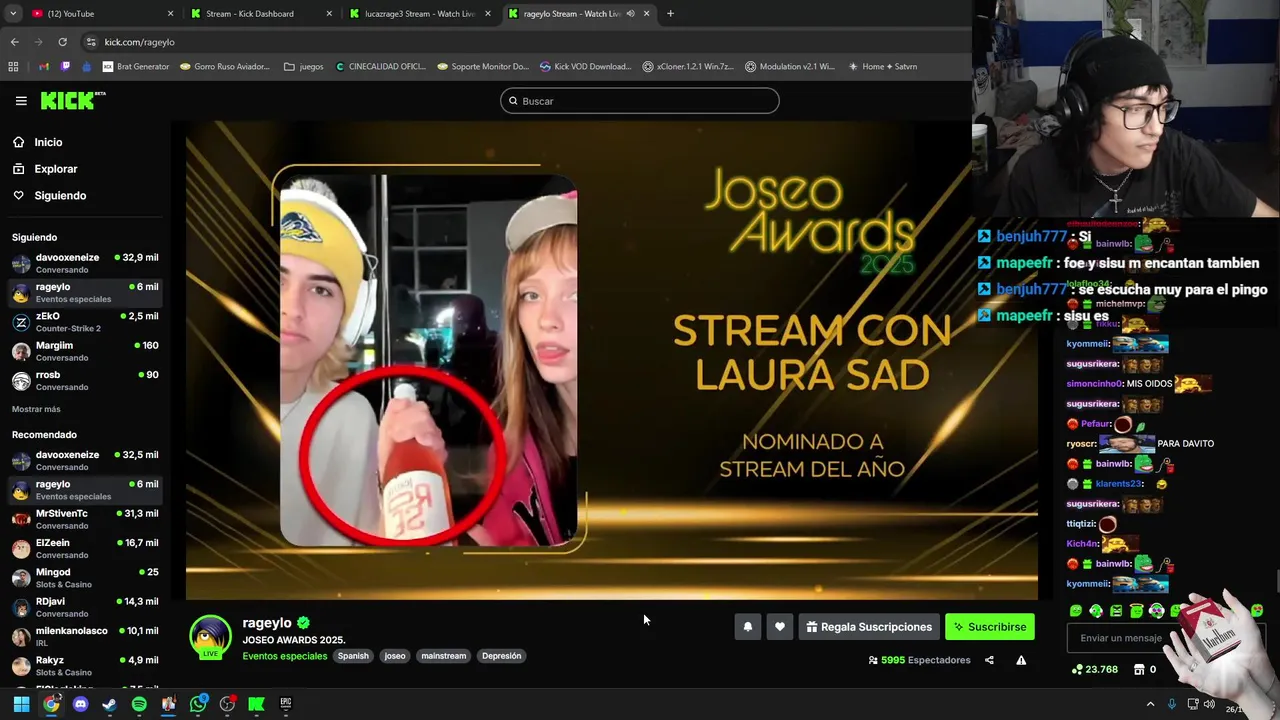Viewport: 1280px width, 720px height.
Task: Open Epic Games Launcher from taskbar
Action: tap(285, 704)
